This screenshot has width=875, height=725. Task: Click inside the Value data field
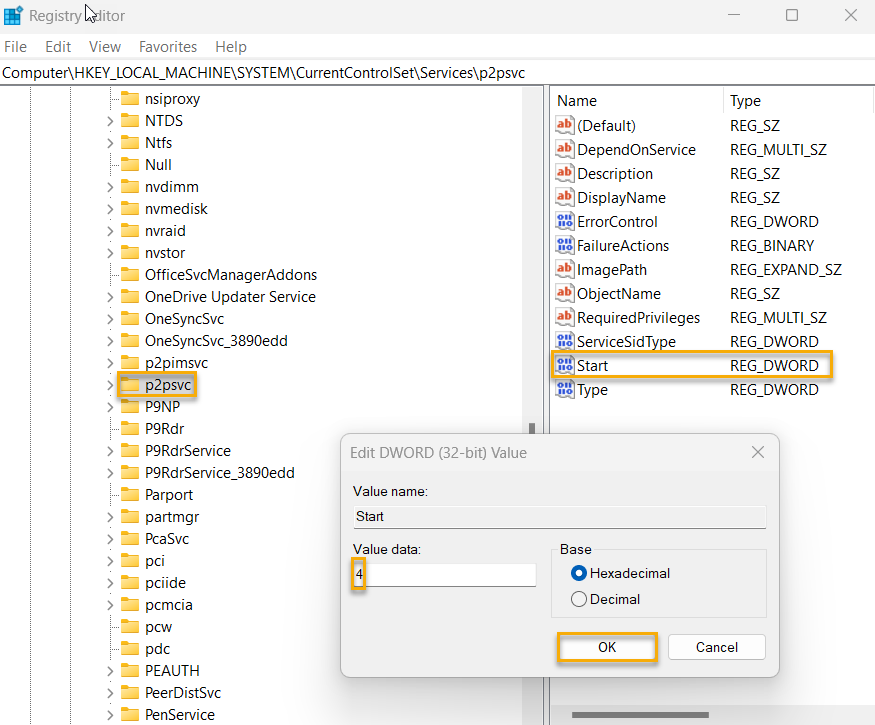(x=440, y=574)
